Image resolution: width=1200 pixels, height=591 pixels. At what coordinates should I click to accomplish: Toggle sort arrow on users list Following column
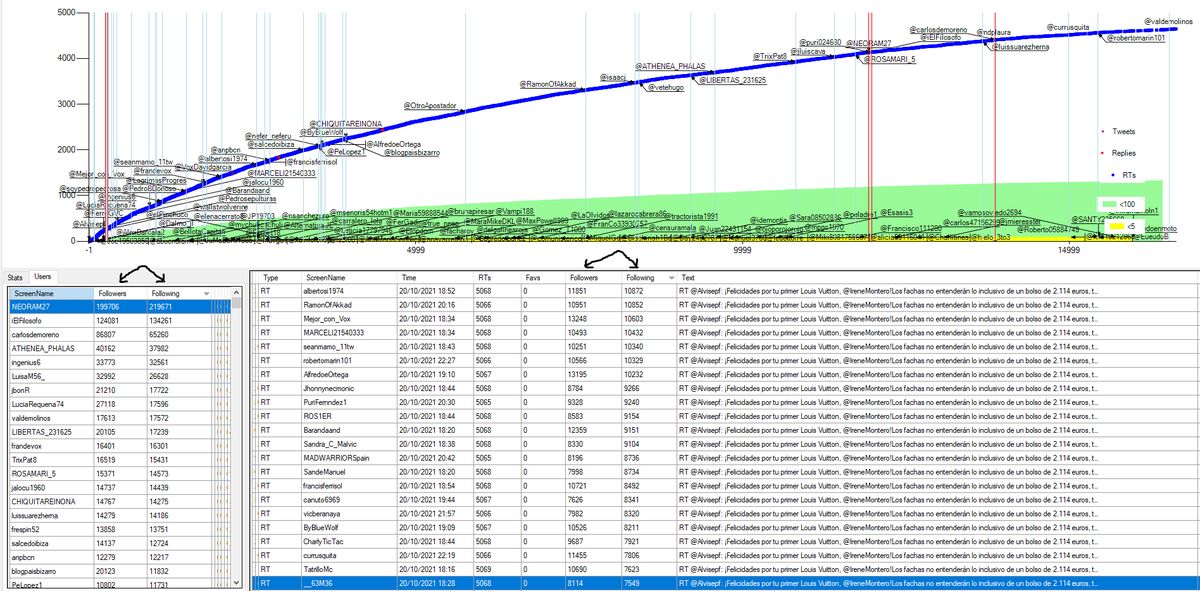coord(206,293)
